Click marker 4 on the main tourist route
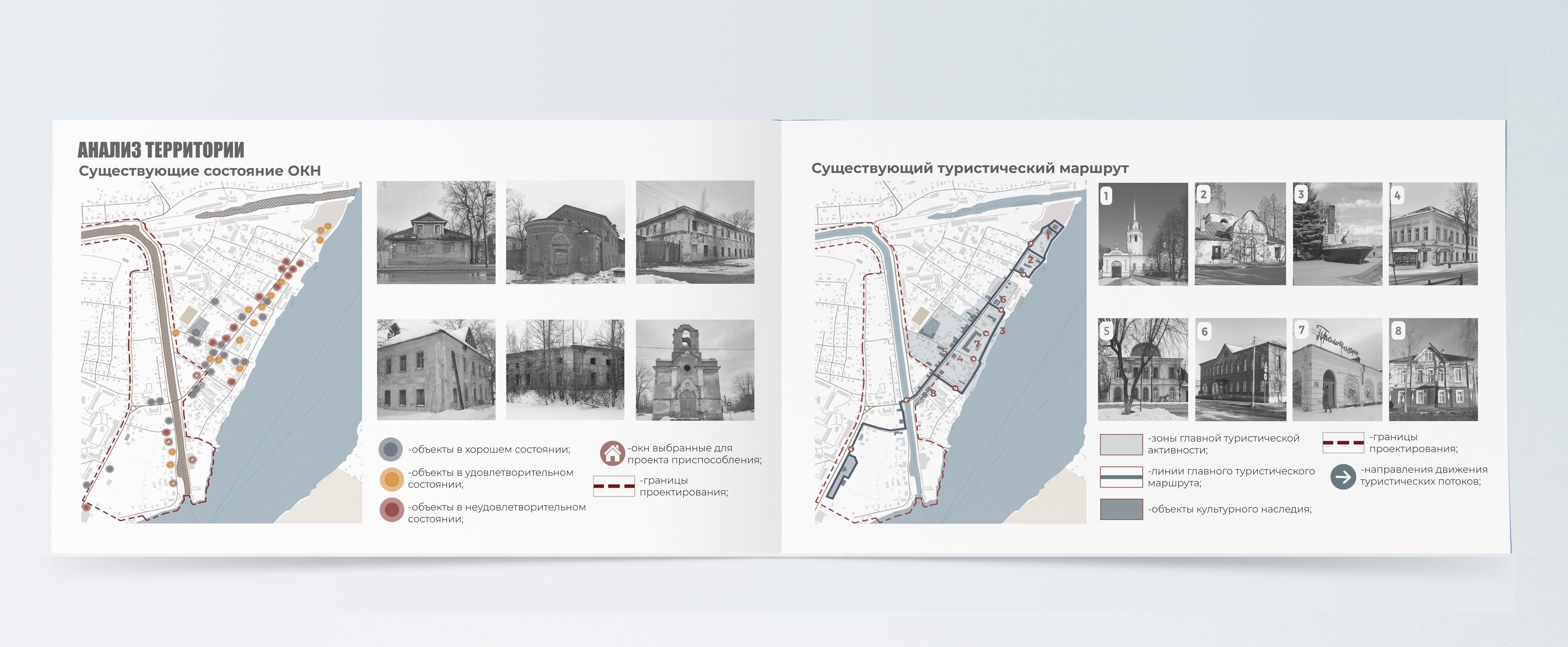The width and height of the screenshot is (1568, 647). click(961, 359)
